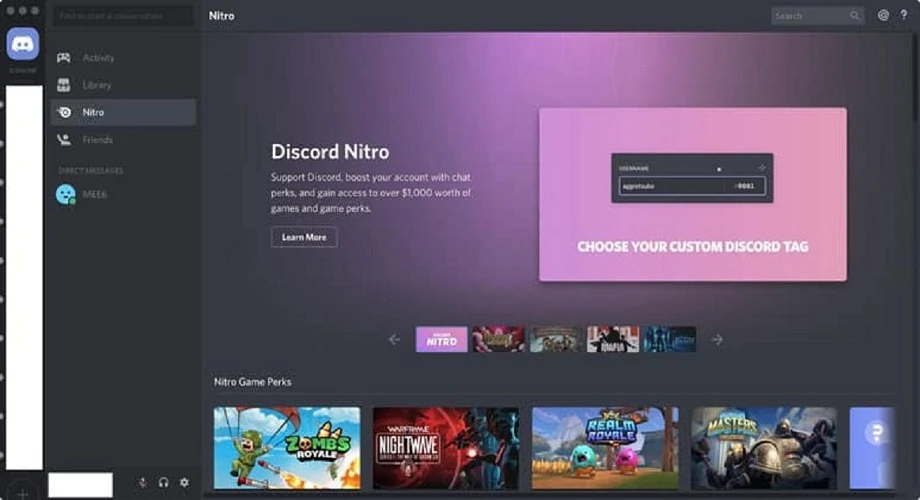
Task: Open Realm Royale game perk card
Action: click(604, 447)
